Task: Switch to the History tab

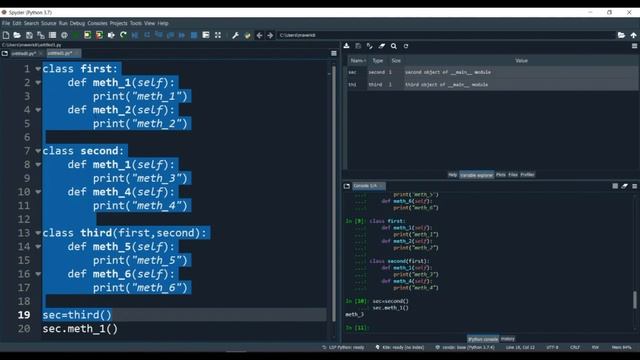Action: 508,339
